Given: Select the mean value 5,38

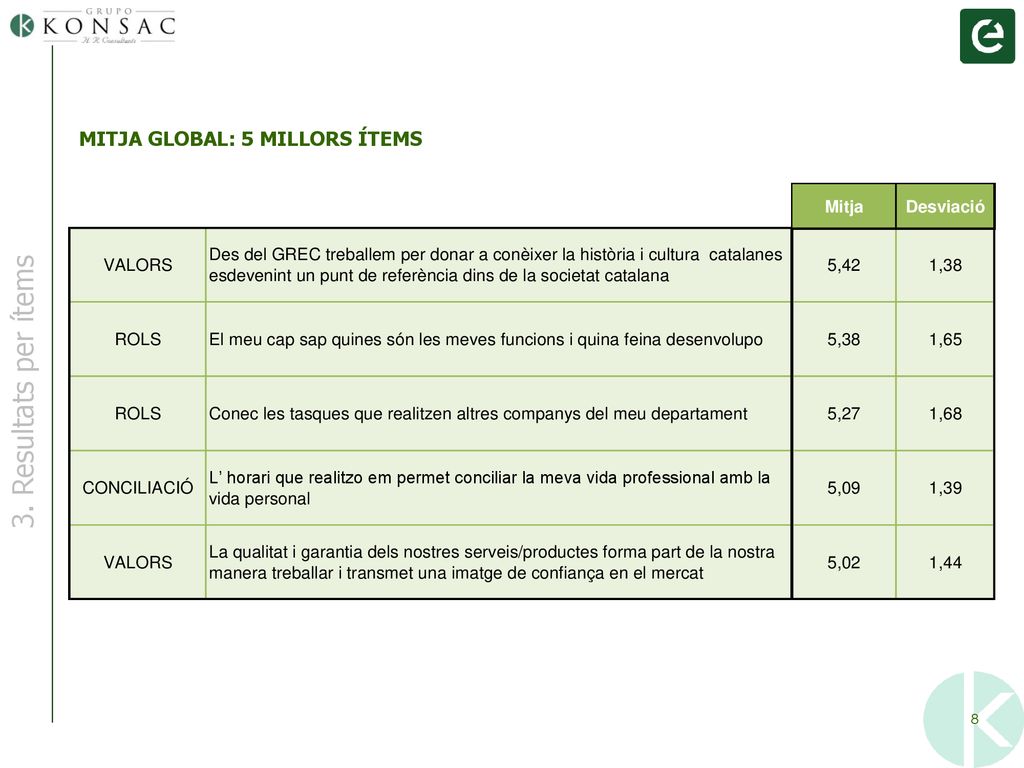Looking at the screenshot, I should click(843, 340).
